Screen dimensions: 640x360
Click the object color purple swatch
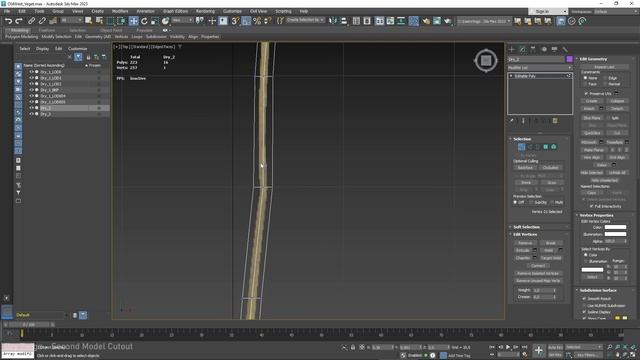click(x=569, y=60)
